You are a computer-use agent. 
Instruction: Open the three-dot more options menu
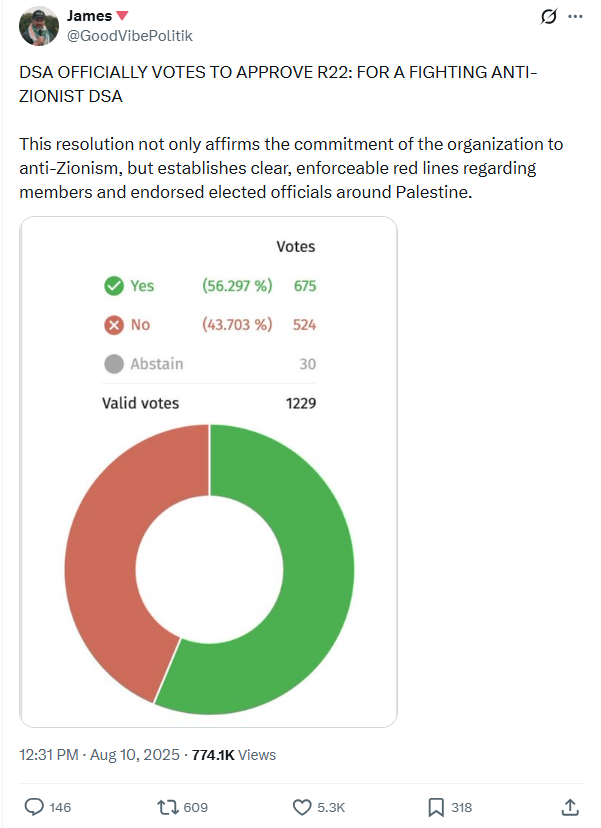point(574,17)
